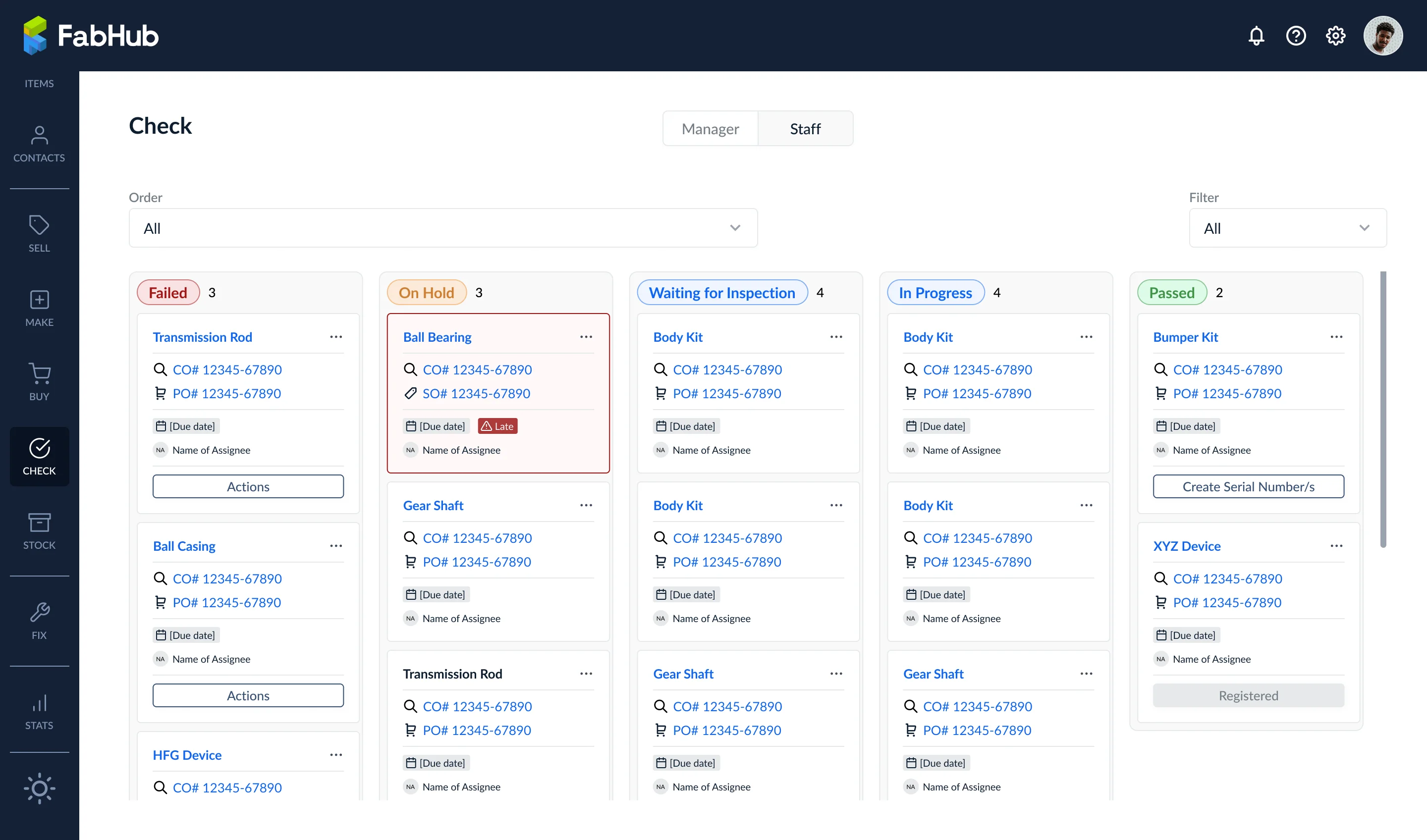Open the HFG Device item link
Viewport: 1427px width, 840px height.
tap(187, 754)
